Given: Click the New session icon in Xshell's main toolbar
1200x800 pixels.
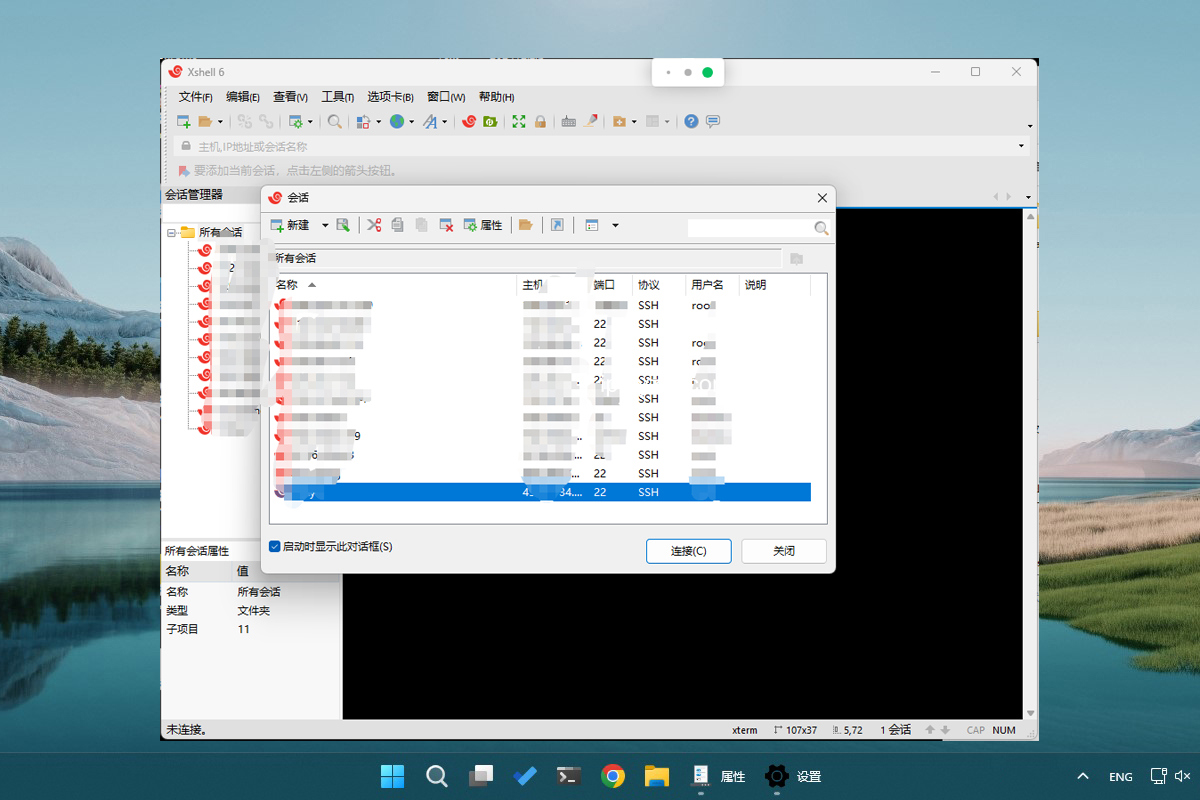Looking at the screenshot, I should coord(184,121).
